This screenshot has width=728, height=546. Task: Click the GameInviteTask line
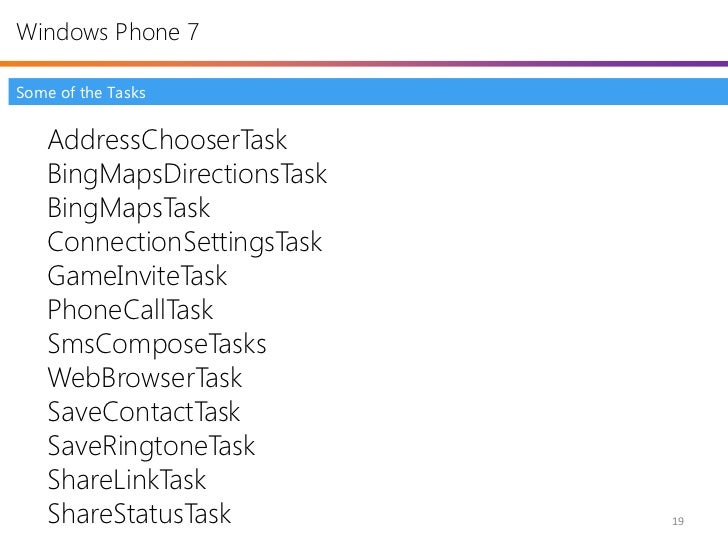coord(137,276)
